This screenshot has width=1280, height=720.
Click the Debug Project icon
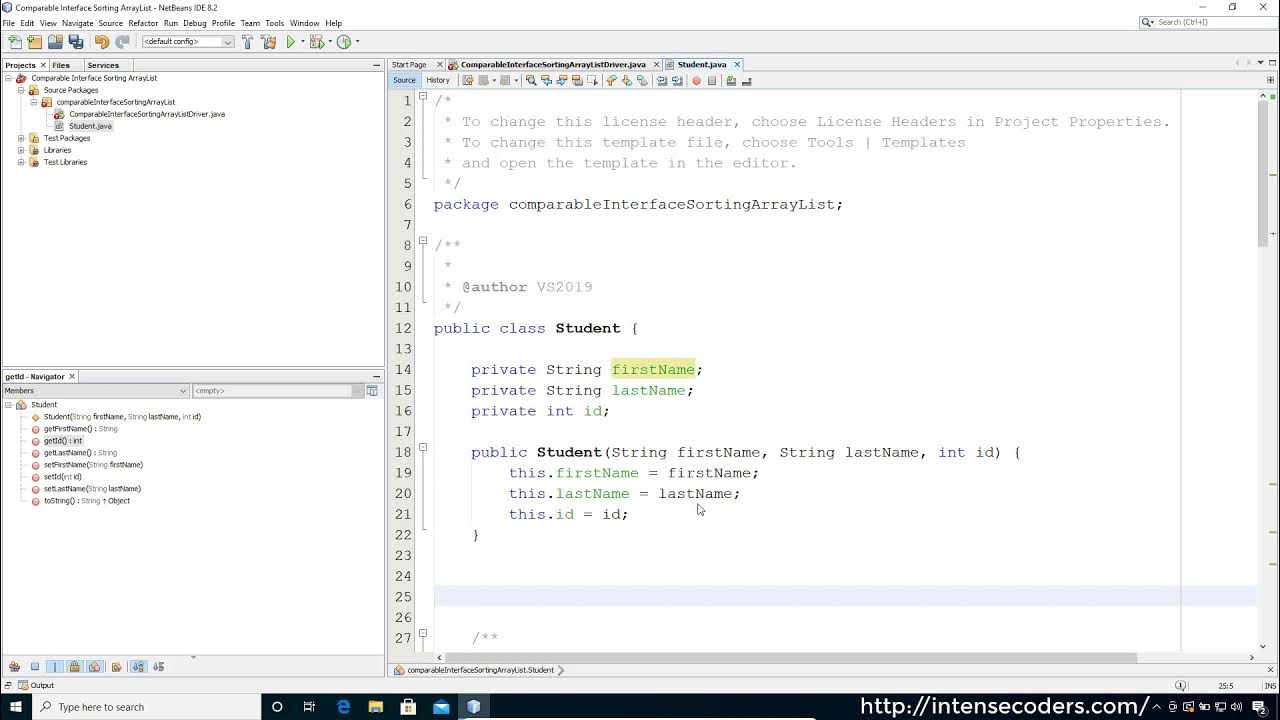point(317,42)
